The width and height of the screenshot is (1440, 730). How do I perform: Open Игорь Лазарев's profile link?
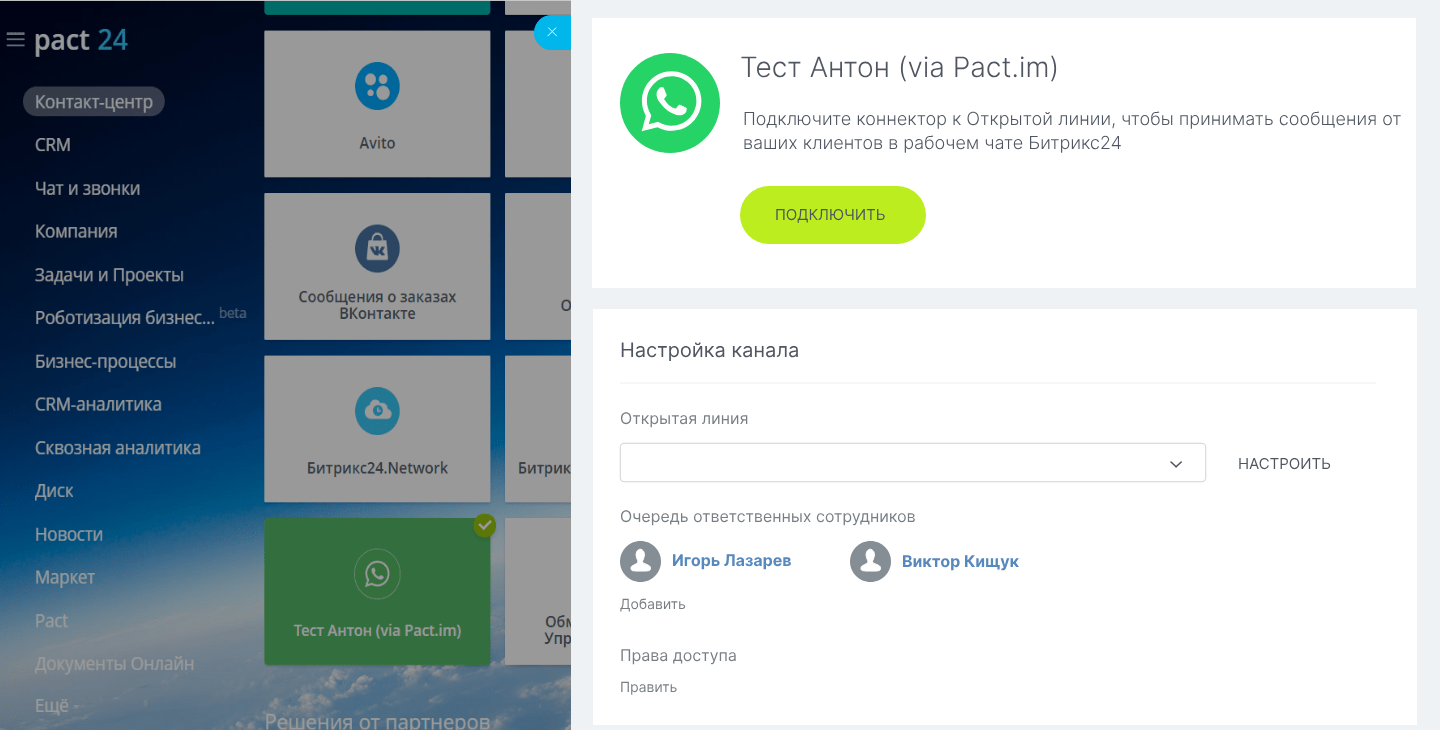(731, 561)
